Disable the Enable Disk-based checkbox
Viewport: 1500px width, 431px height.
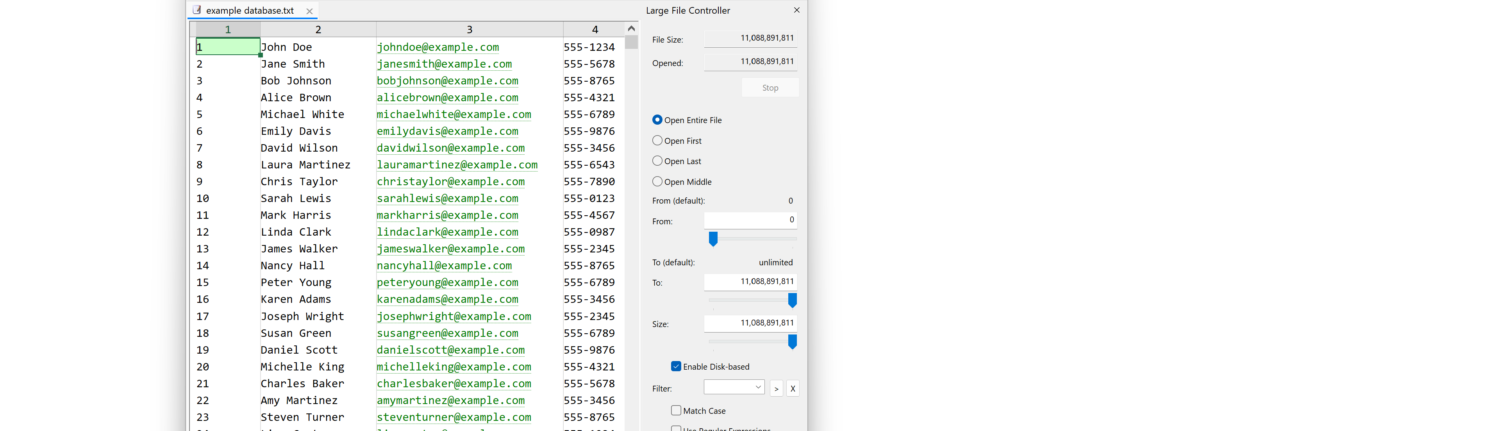[x=676, y=367]
